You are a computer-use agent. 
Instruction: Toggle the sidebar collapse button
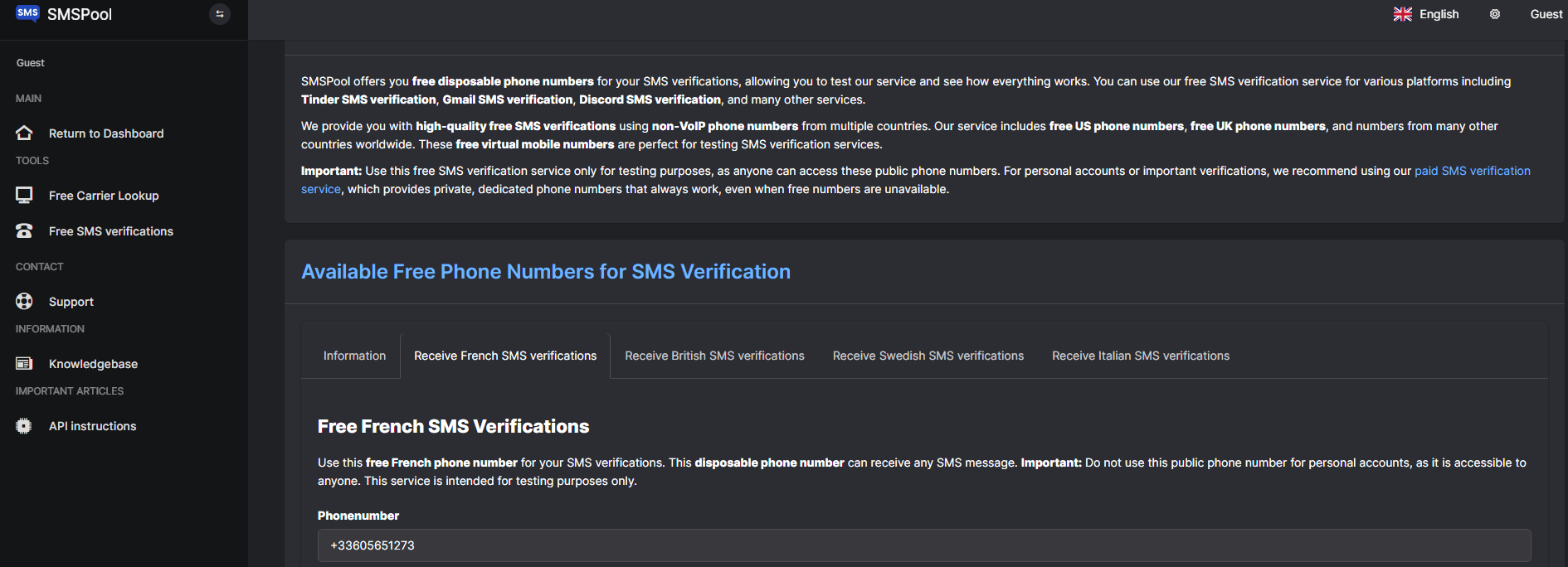220,14
